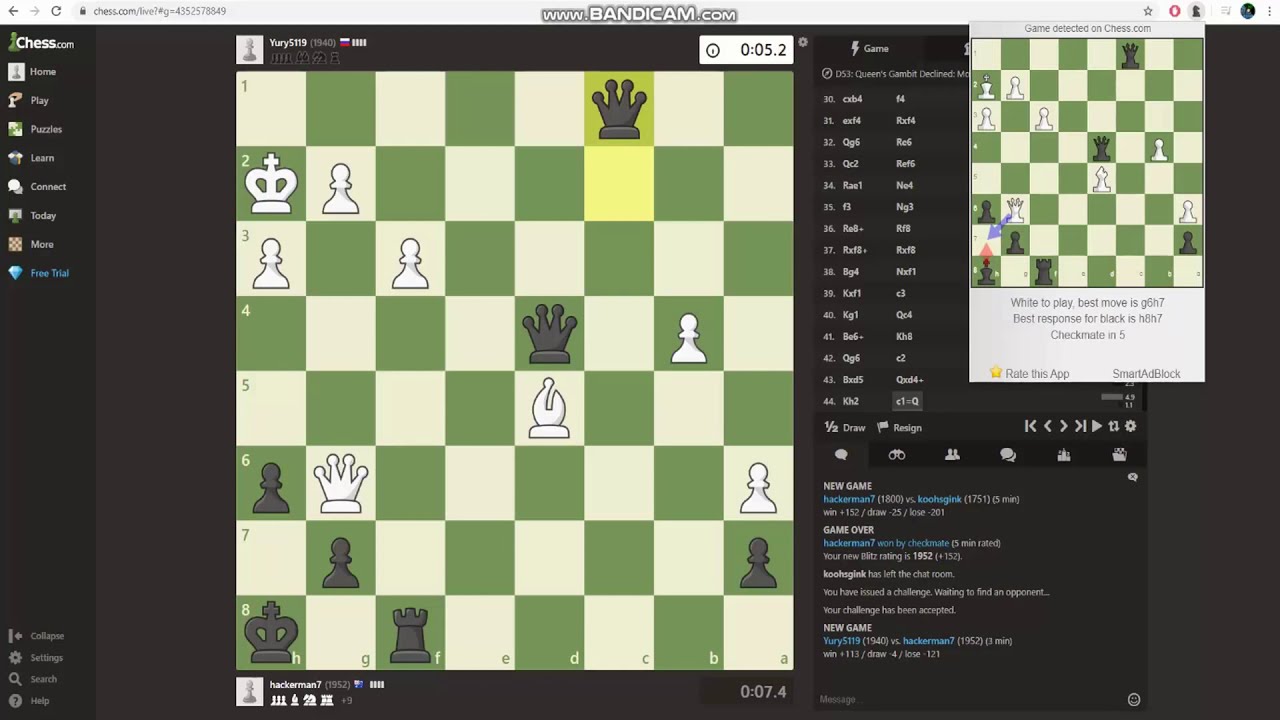The width and height of the screenshot is (1280, 720).
Task: Click koohsgink link in first new game
Action: click(939, 499)
